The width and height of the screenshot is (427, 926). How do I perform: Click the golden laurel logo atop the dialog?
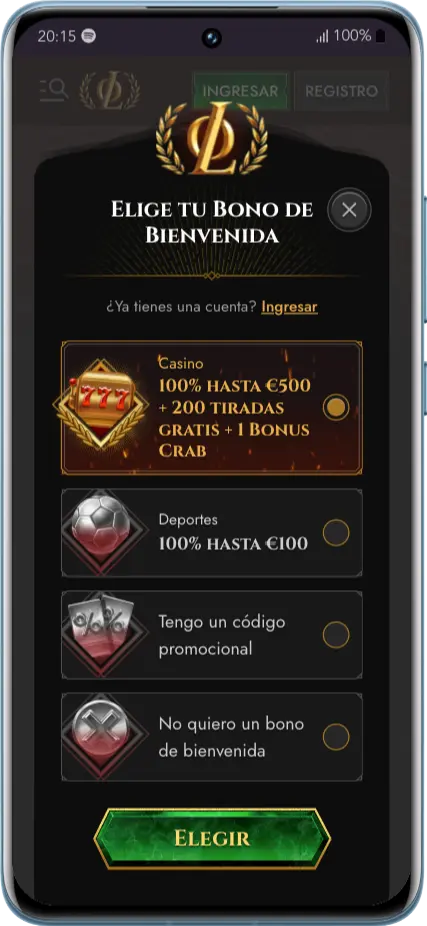pos(211,138)
